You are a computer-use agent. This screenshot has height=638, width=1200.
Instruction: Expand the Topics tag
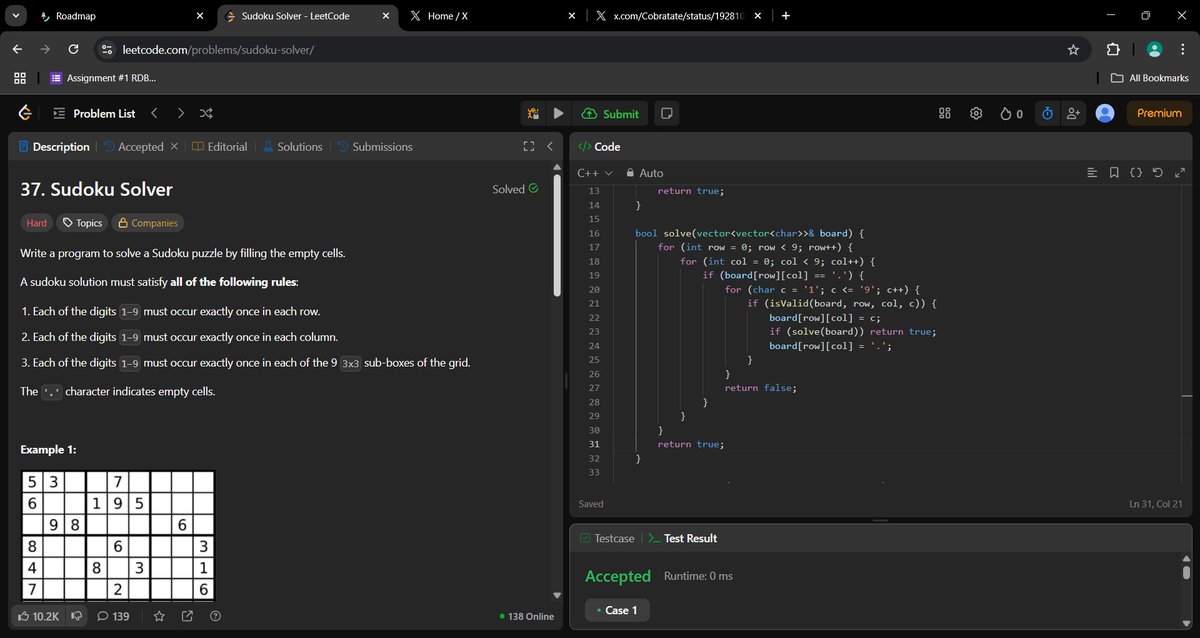pyautogui.click(x=82, y=223)
